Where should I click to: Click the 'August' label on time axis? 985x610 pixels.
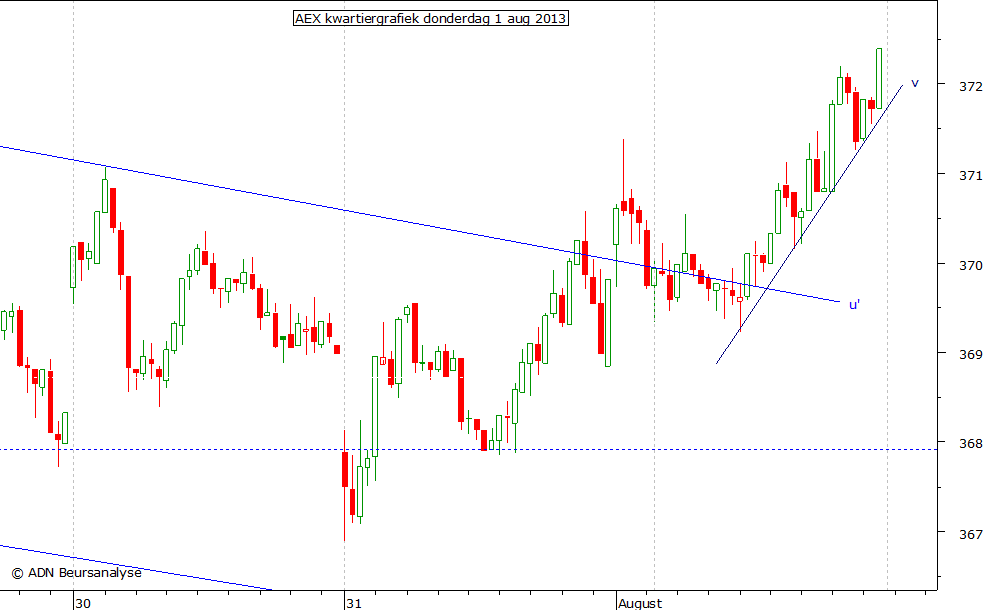click(640, 603)
